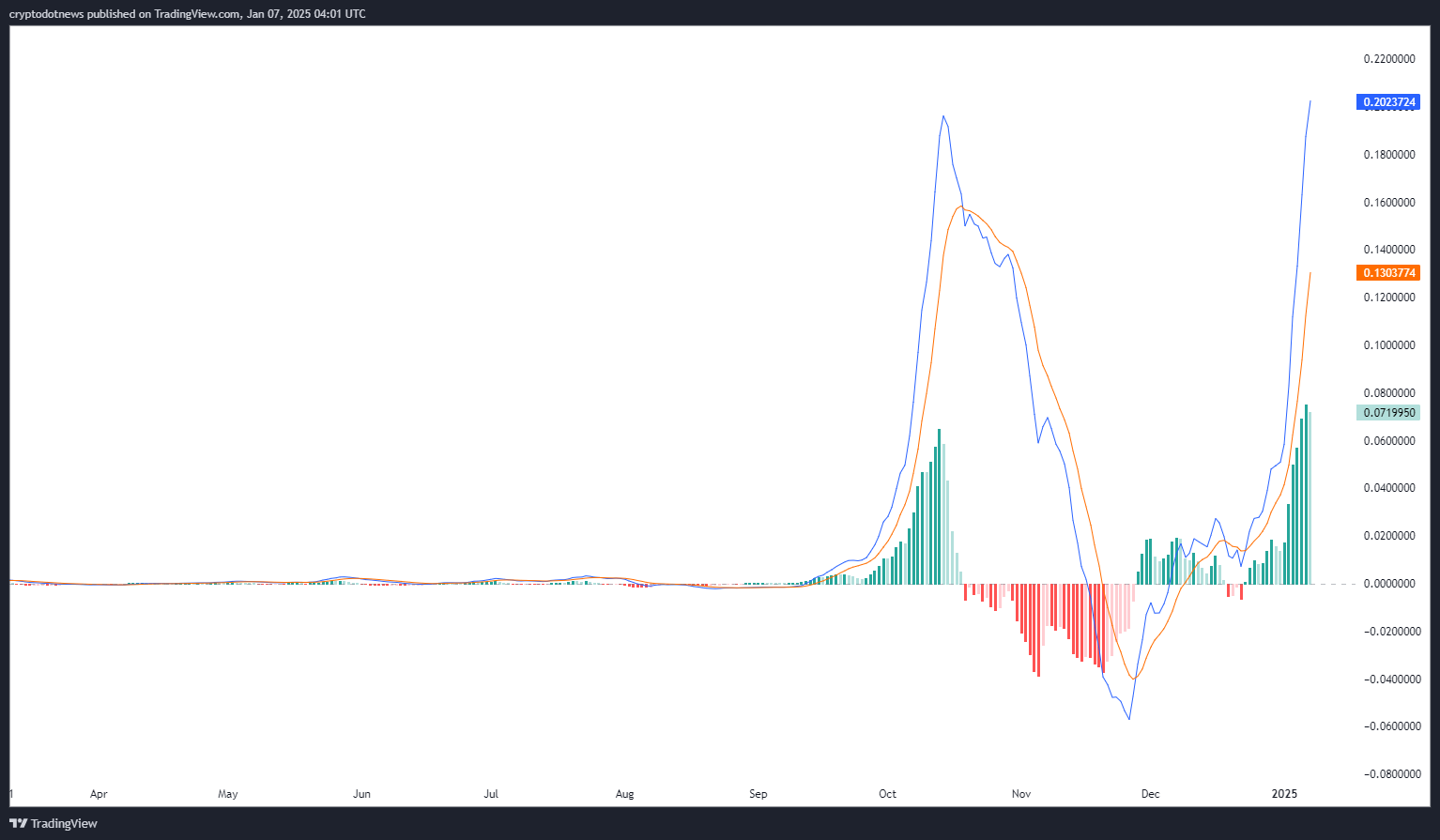Click the Oct label on time axis
The width and height of the screenshot is (1440, 840).
pos(887,794)
